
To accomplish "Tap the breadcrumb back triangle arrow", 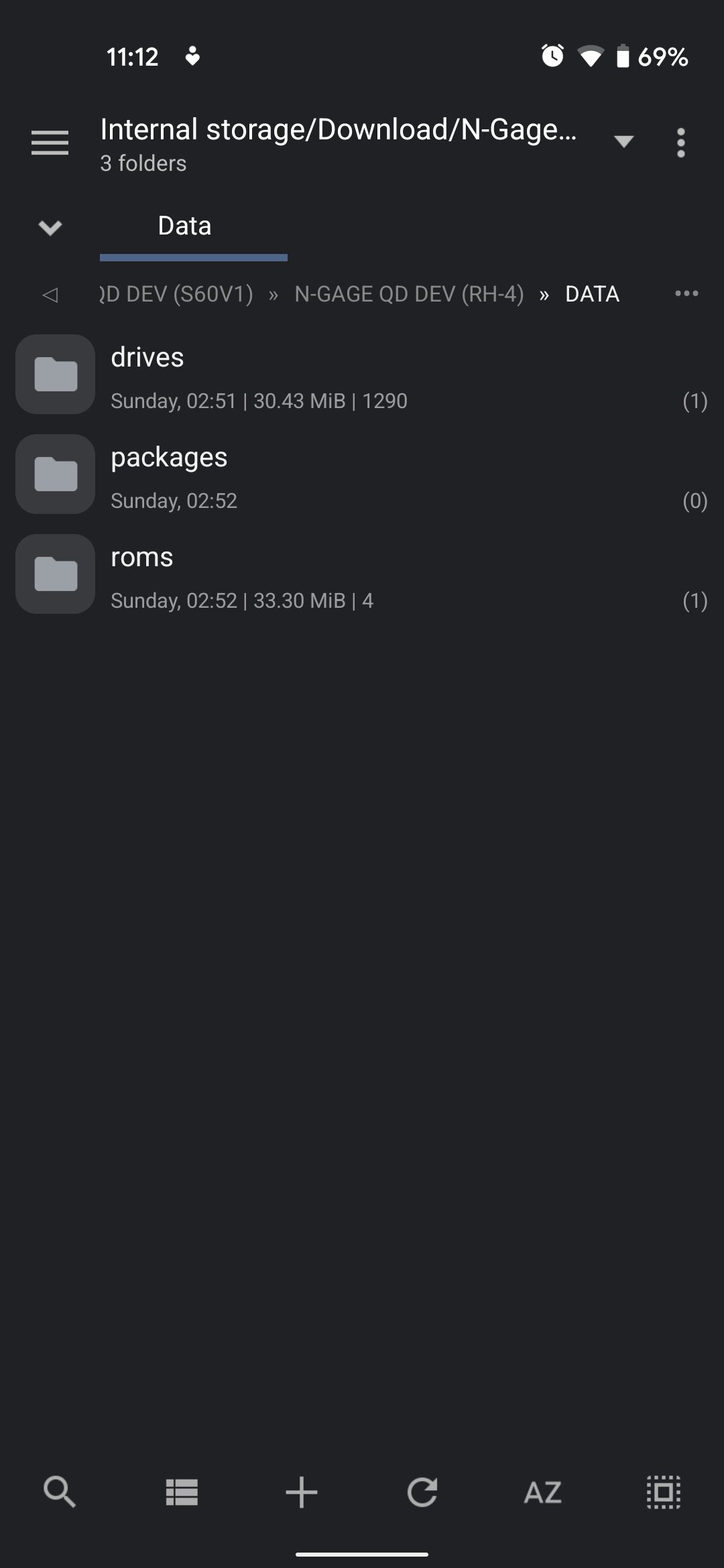I will 50,294.
